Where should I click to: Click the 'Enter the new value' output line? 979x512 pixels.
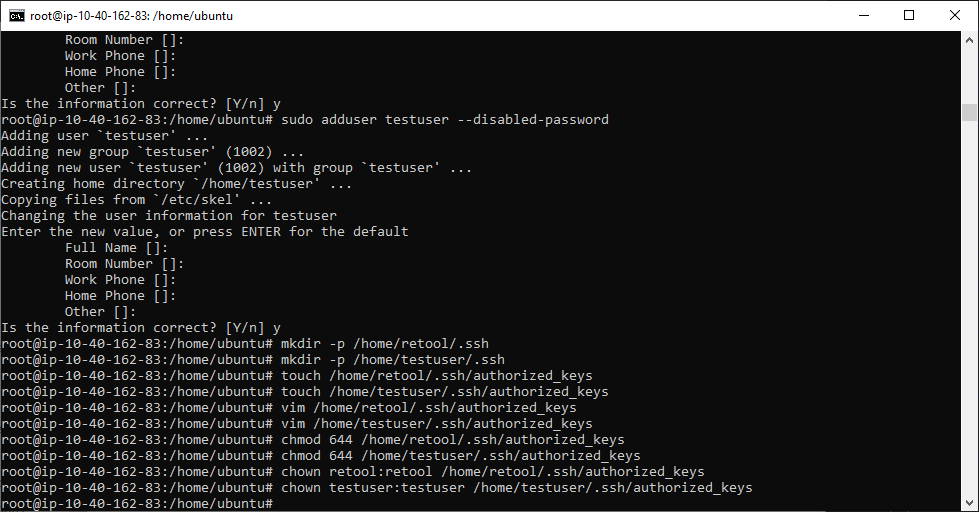pyautogui.click(x=205, y=232)
